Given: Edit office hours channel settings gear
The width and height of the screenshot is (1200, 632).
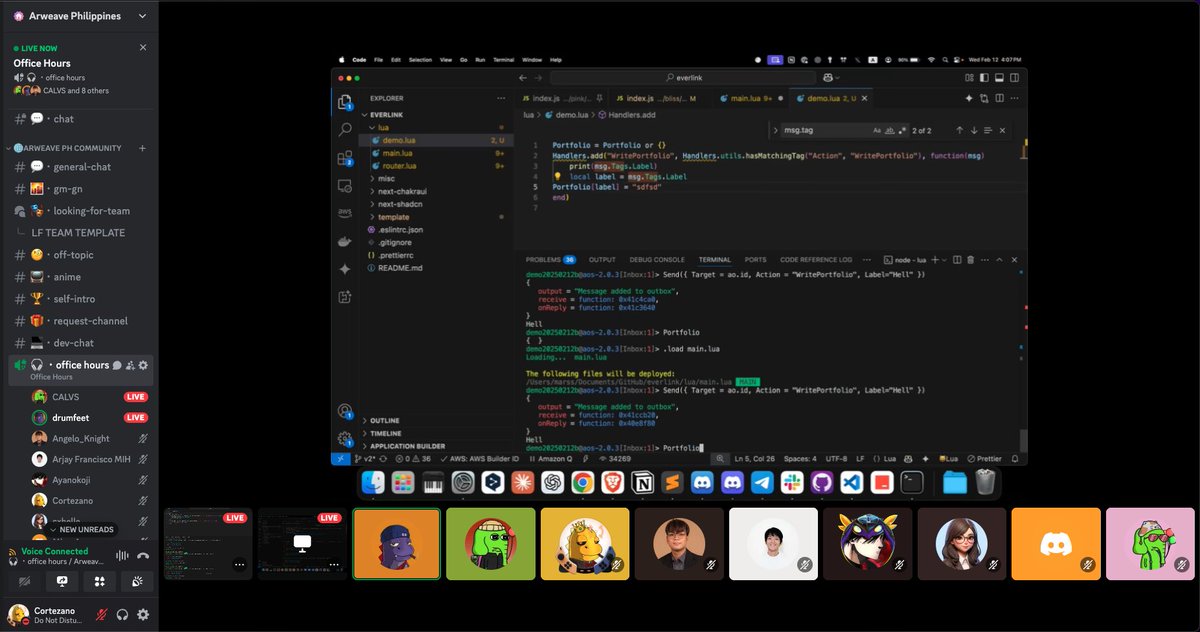Looking at the screenshot, I should pos(143,365).
